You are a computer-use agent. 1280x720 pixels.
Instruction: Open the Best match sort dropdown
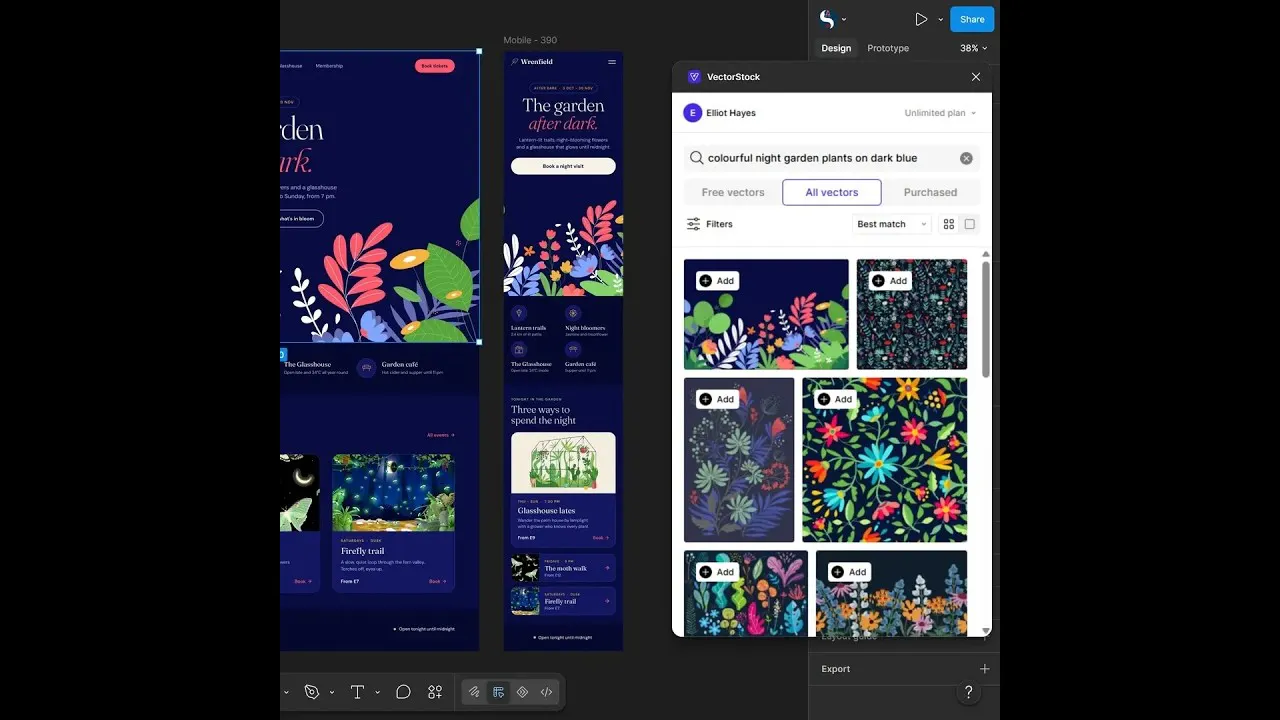[x=892, y=224]
